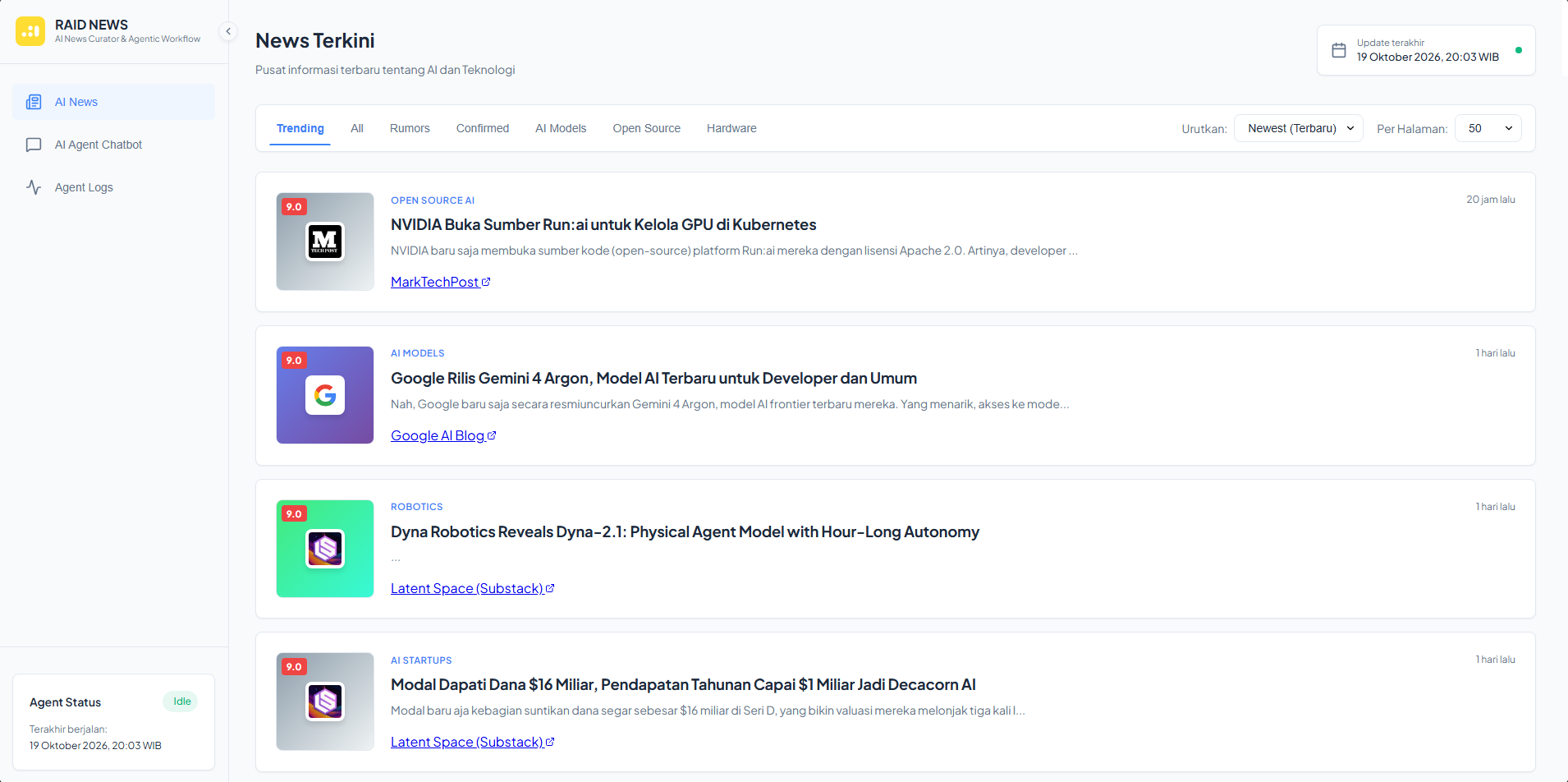The height and width of the screenshot is (782, 1568).
Task: Click the NVIDIA Buka Sumber Run:ai headline
Action: (x=603, y=224)
